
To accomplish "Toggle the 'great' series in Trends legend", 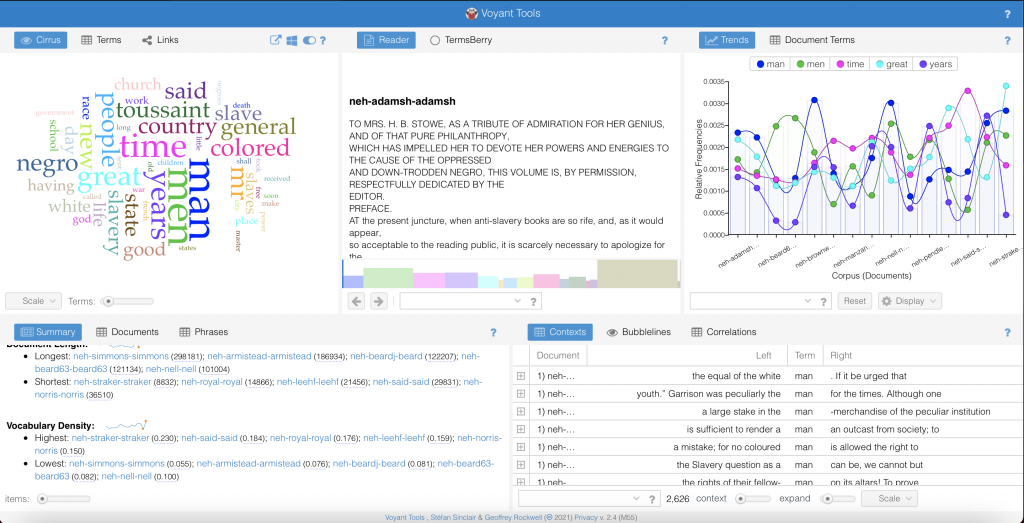I will click(x=889, y=64).
